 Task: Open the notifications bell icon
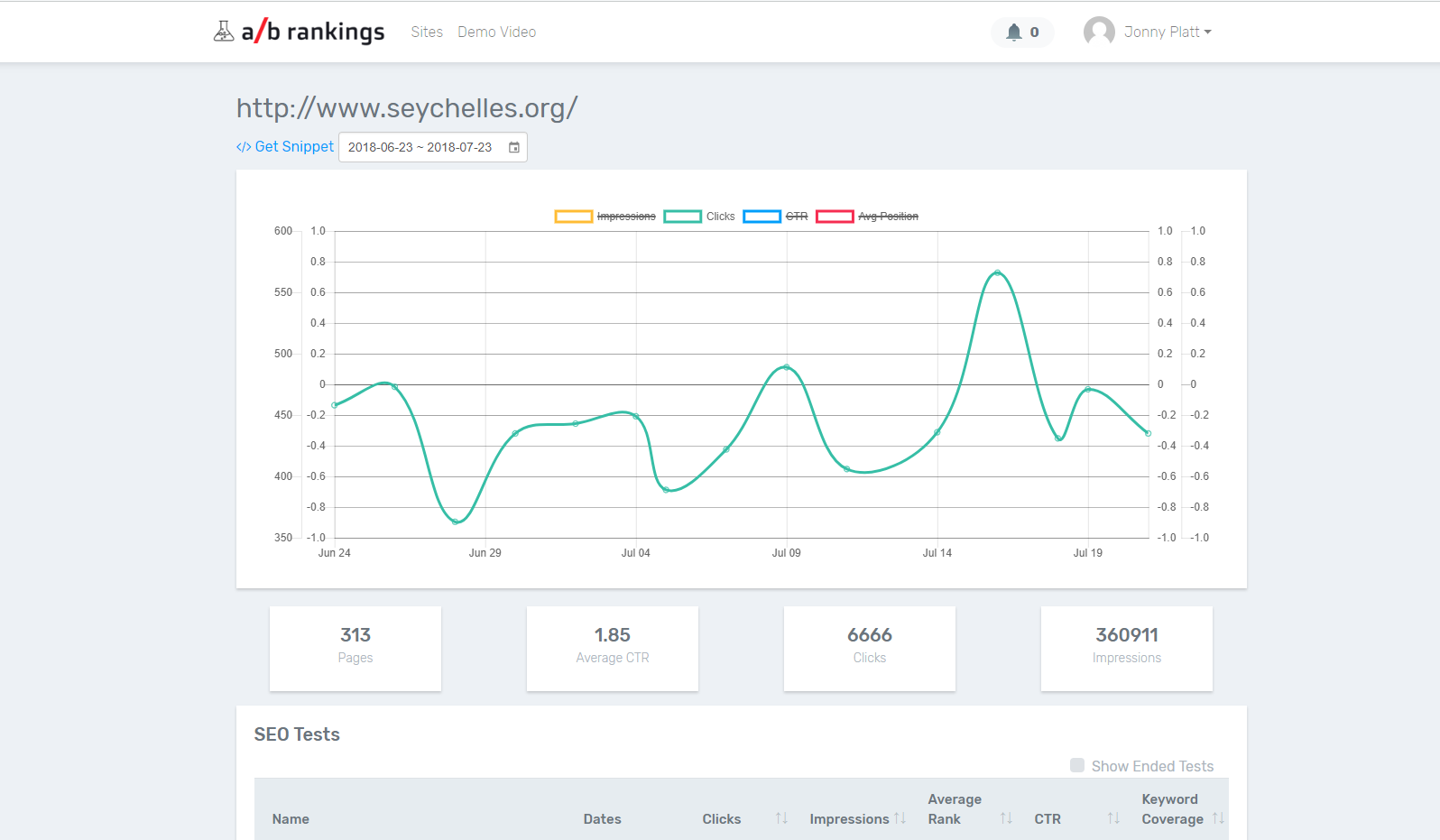click(x=1014, y=32)
